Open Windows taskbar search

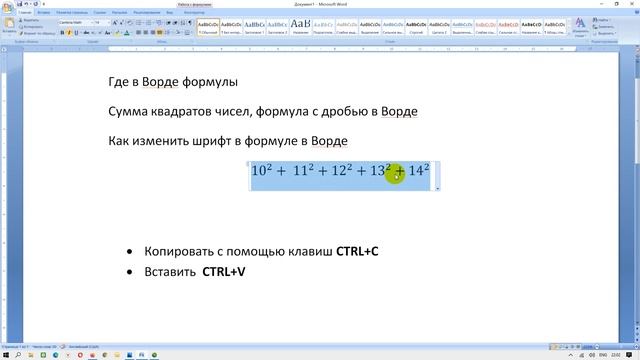(x=18, y=355)
